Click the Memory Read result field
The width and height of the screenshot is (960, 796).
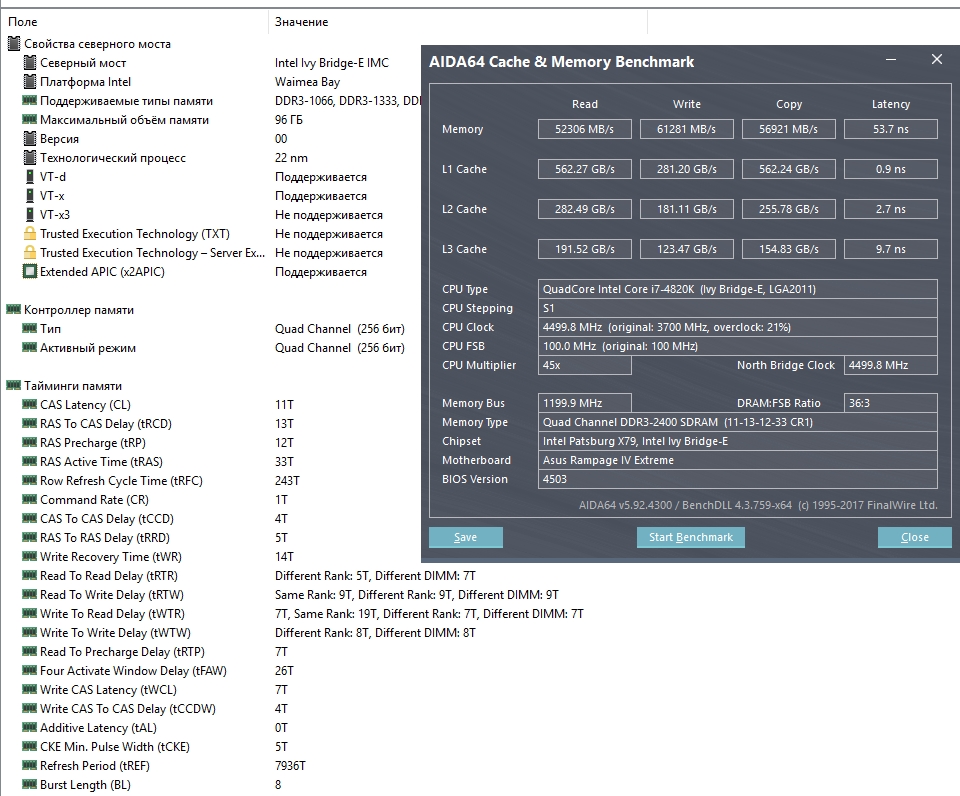click(x=585, y=129)
